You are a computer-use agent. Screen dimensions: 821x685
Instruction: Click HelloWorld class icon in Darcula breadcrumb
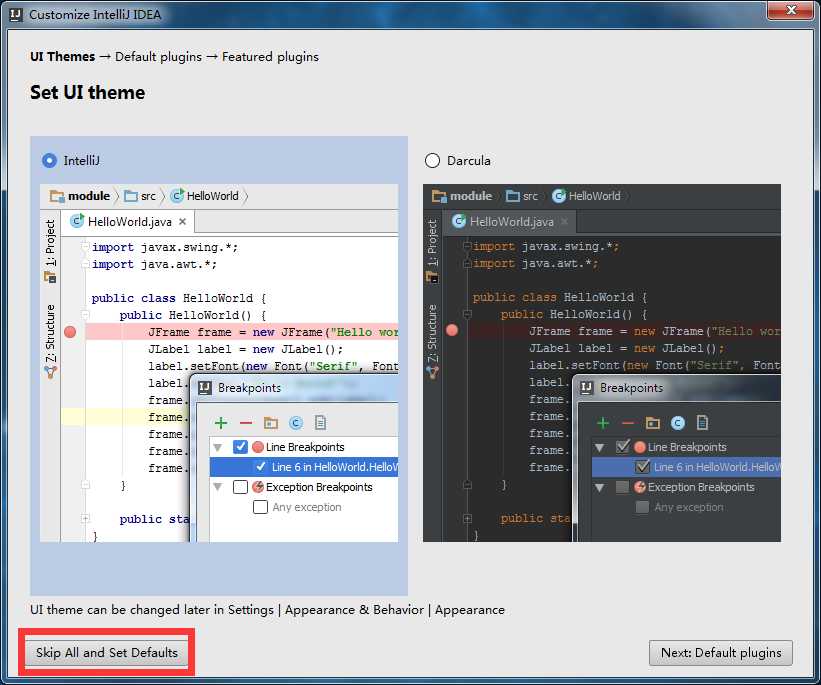pyautogui.click(x=559, y=196)
